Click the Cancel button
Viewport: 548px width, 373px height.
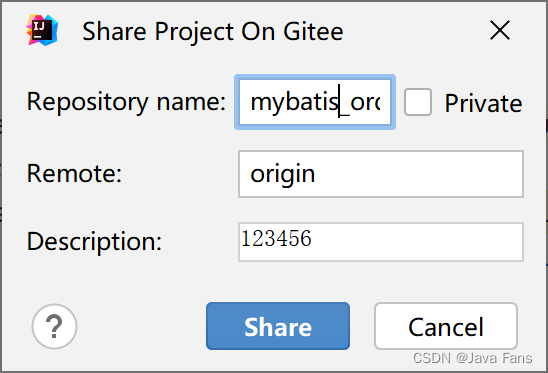(446, 326)
